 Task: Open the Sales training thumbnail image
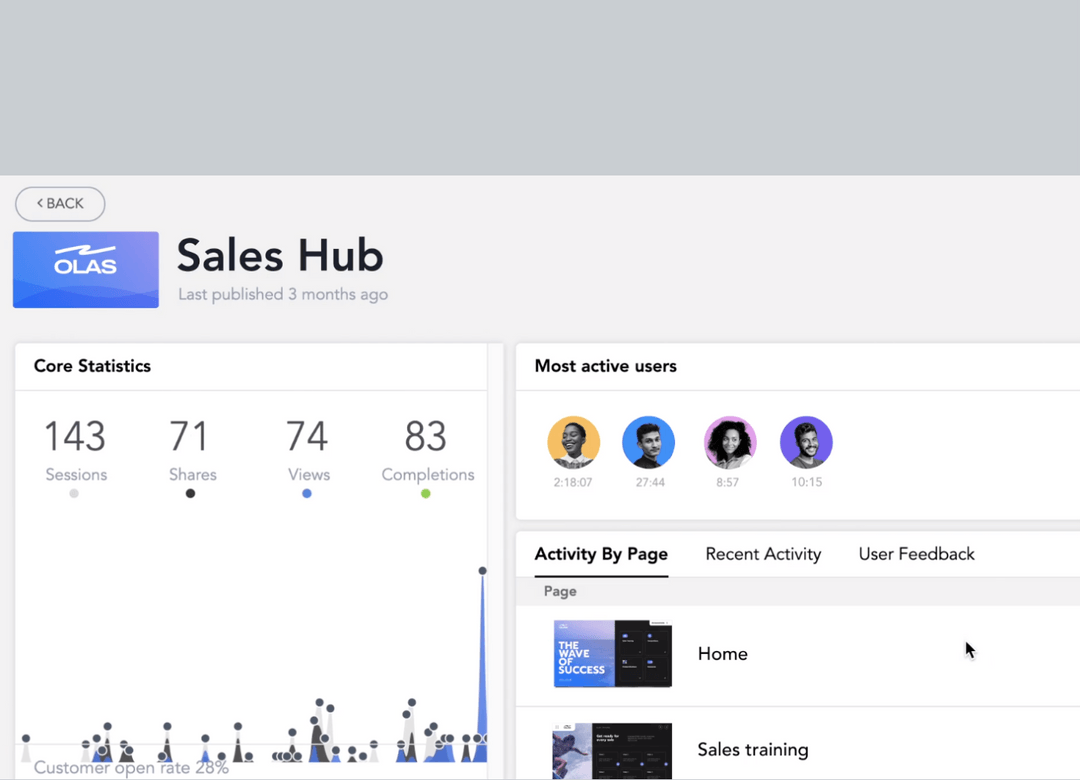tap(612, 751)
